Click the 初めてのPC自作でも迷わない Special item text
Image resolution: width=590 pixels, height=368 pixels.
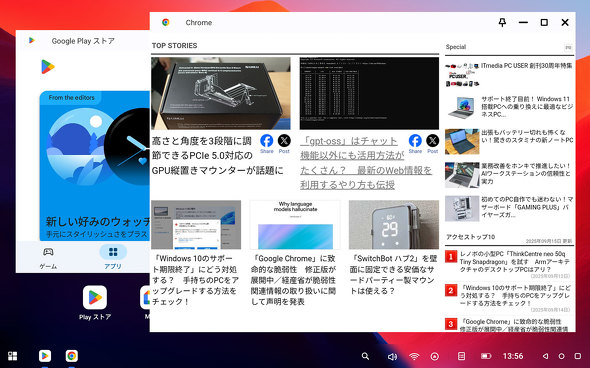[527, 207]
